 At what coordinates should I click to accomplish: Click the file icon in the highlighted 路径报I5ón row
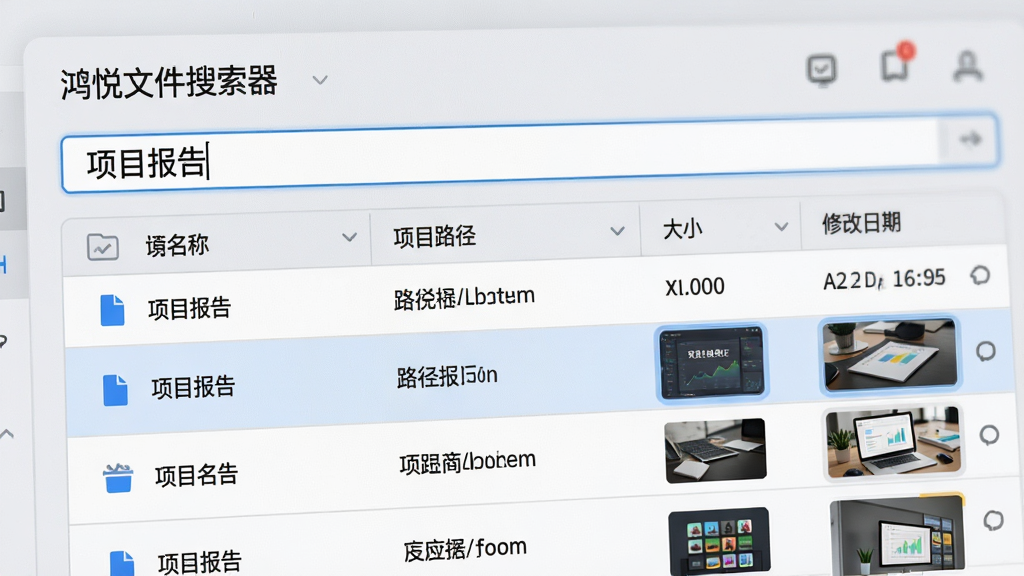115,390
